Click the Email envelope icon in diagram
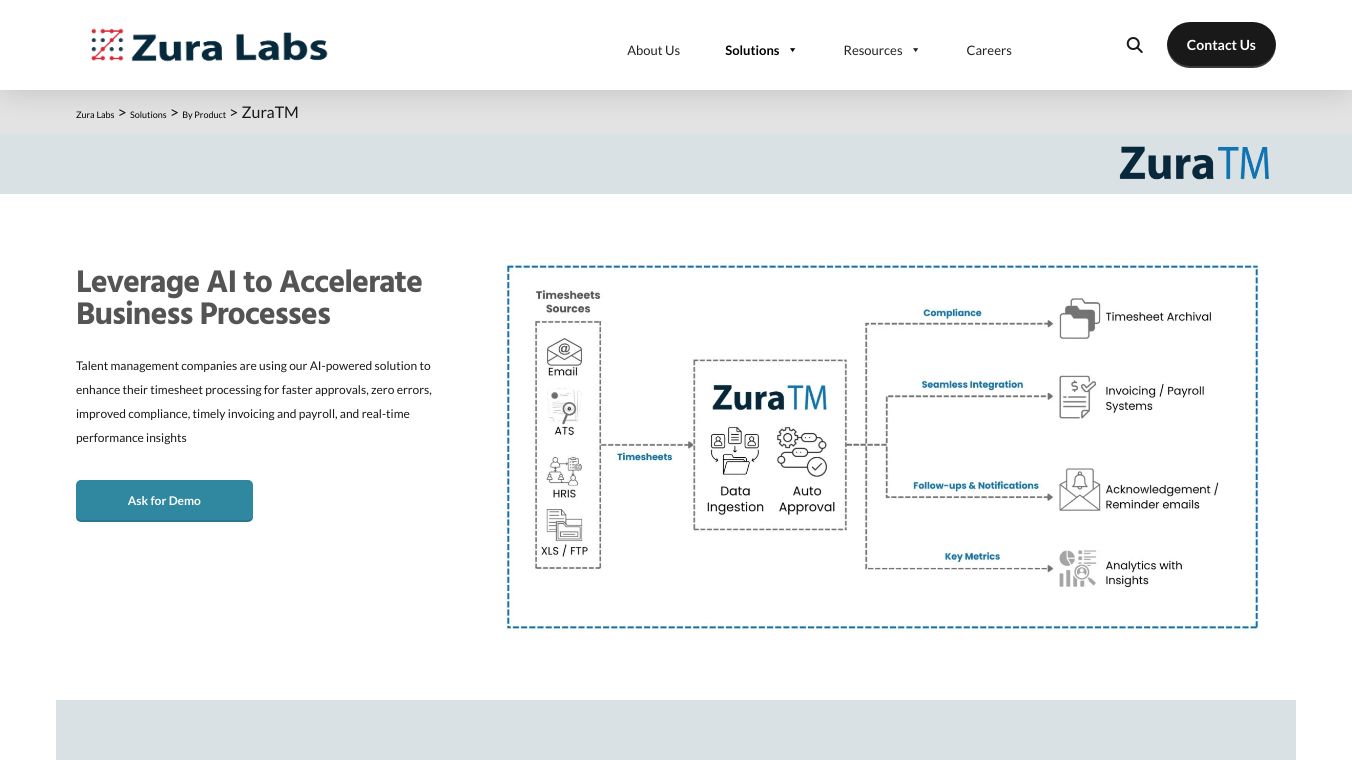Image resolution: width=1352 pixels, height=760 pixels. tap(564, 351)
